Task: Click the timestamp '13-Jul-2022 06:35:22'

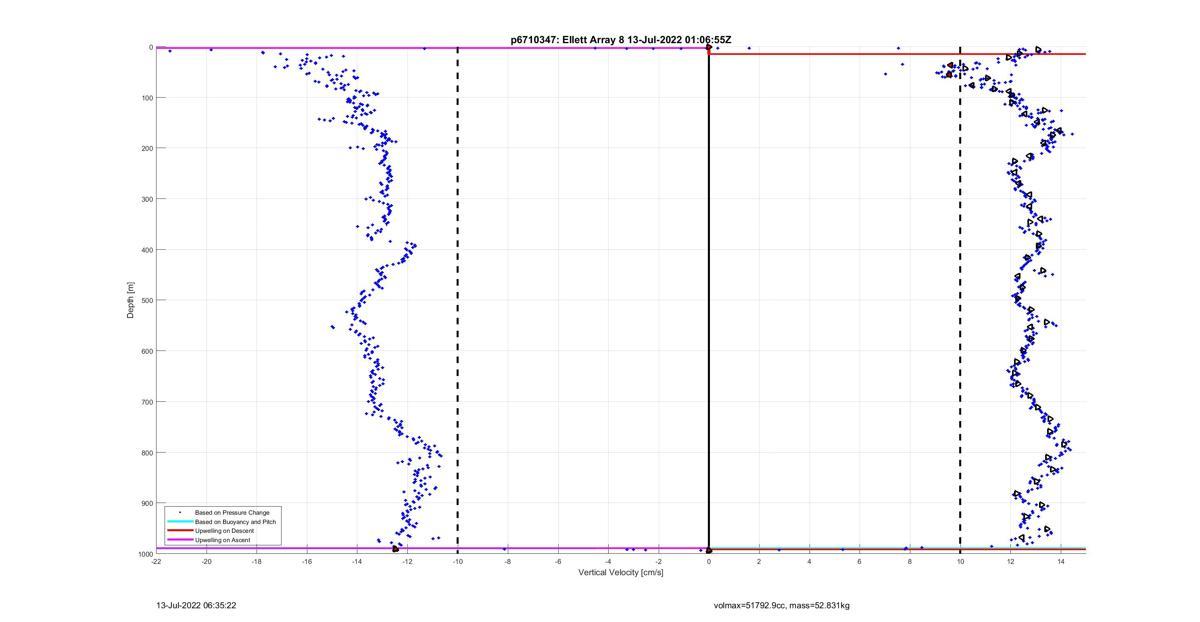Action: tap(196, 605)
